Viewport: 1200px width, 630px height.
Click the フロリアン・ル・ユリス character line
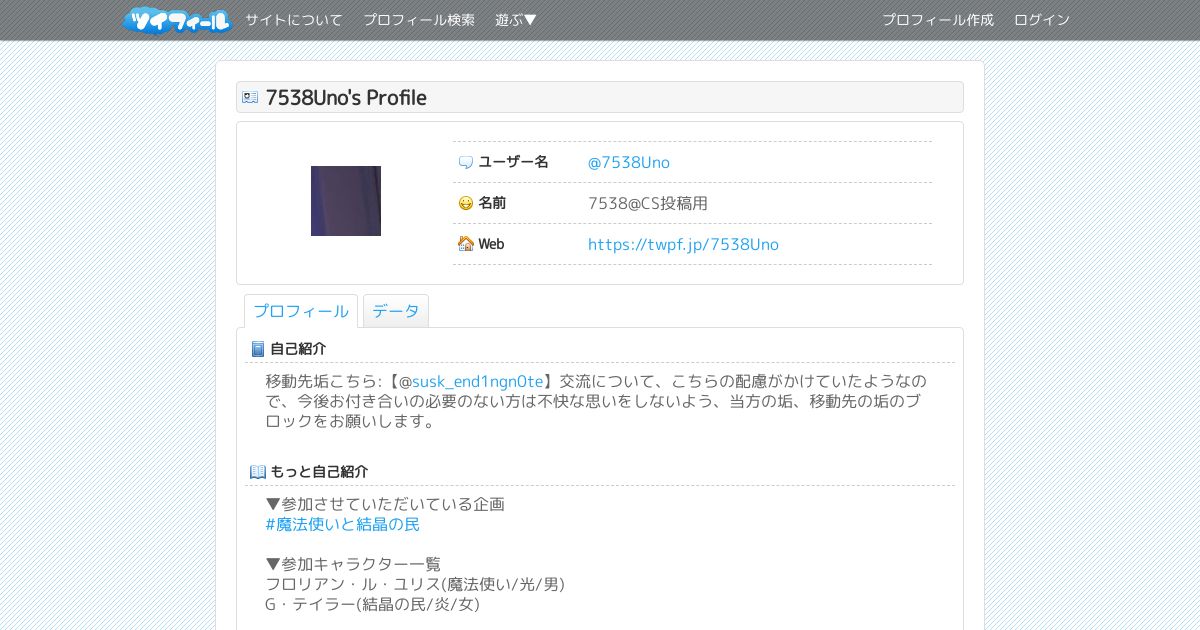pos(416,584)
